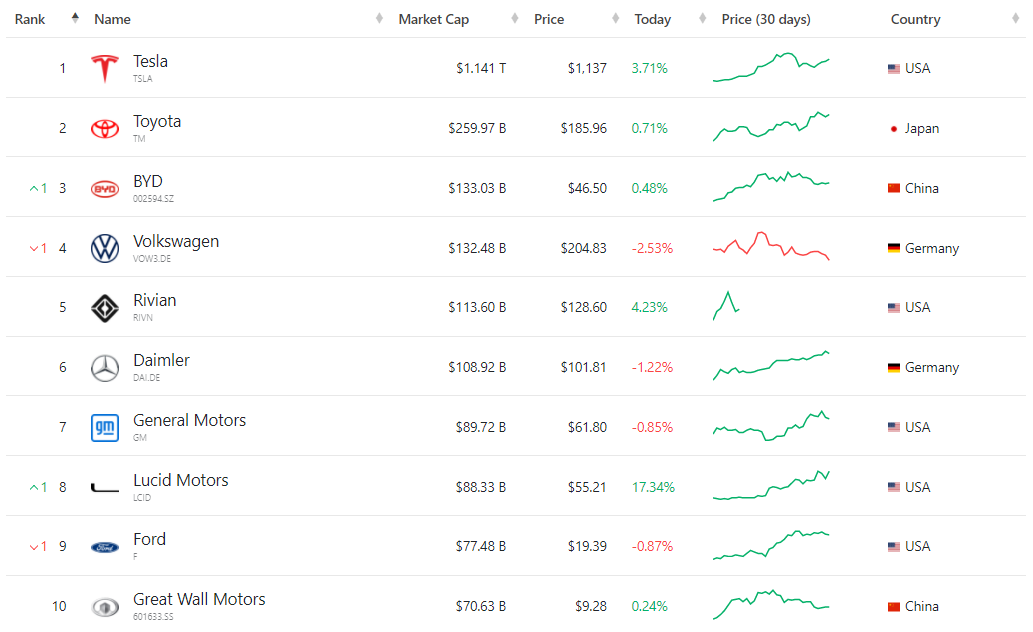Click Ford's $77.48 B market cap
The height and width of the screenshot is (632, 1033).
(x=481, y=547)
